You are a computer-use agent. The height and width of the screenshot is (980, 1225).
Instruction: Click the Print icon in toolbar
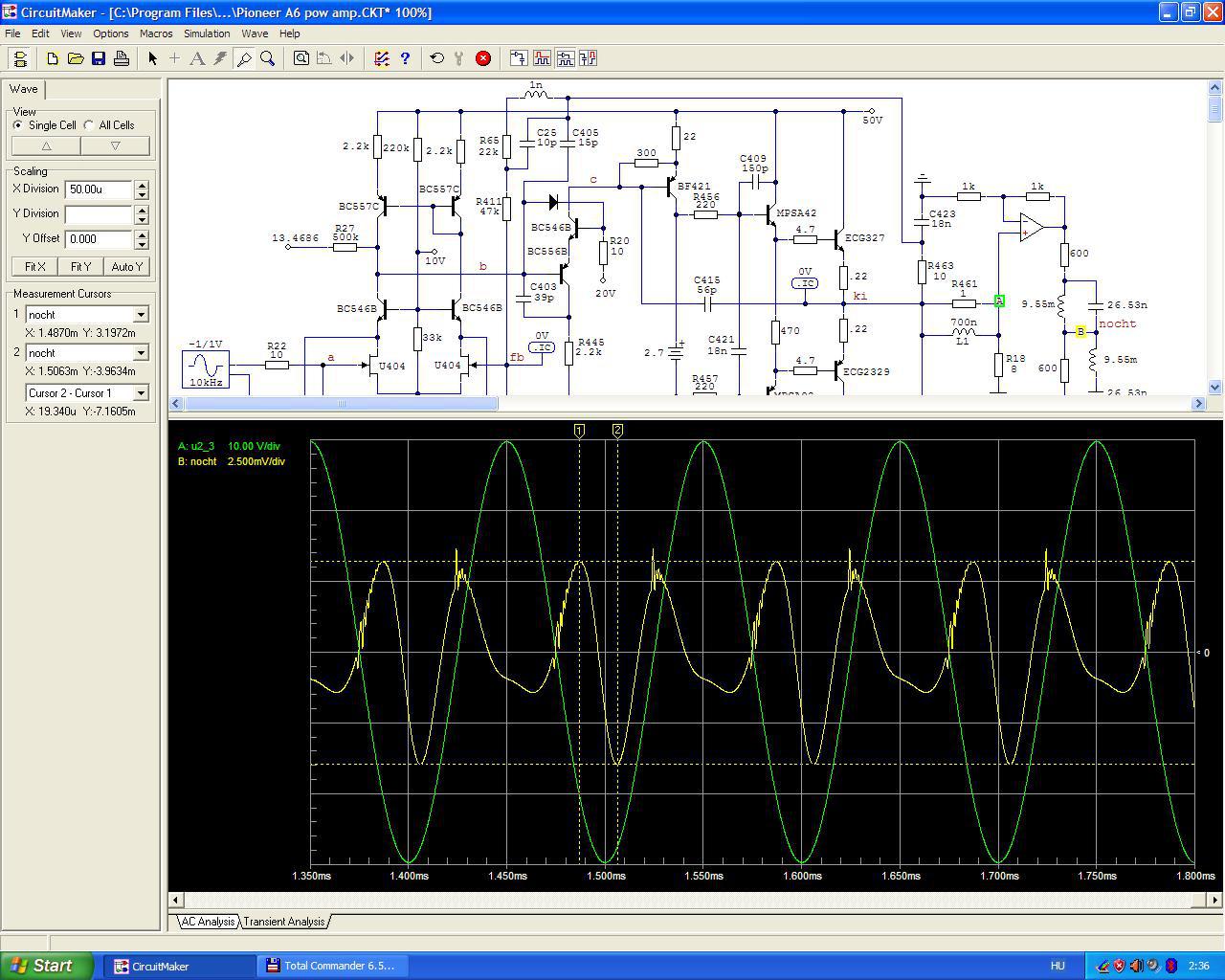122,58
